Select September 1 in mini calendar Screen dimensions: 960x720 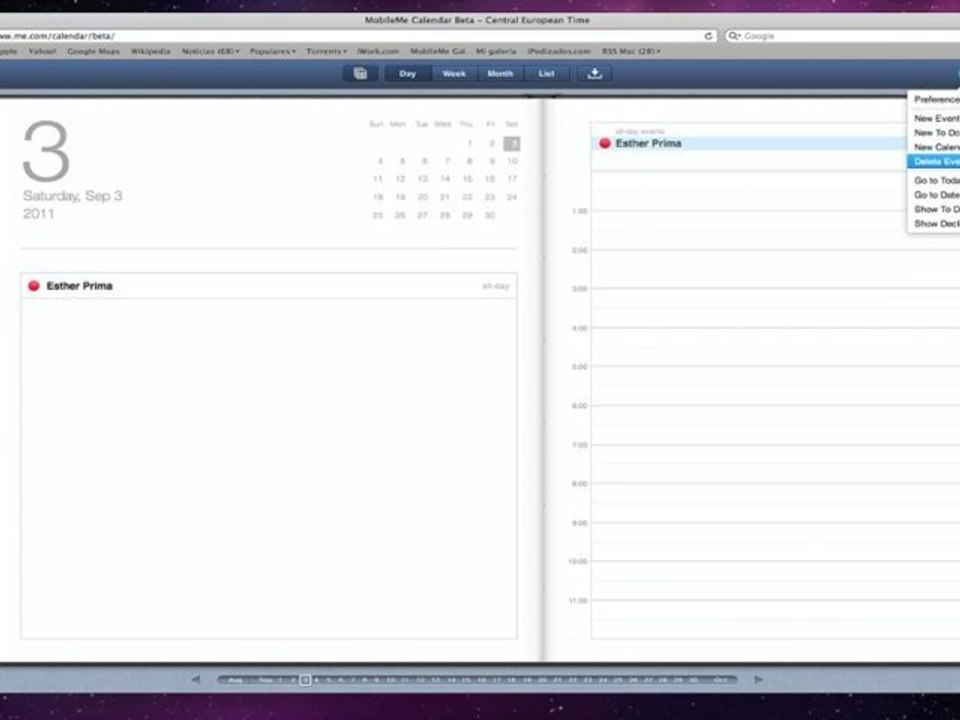(470, 143)
